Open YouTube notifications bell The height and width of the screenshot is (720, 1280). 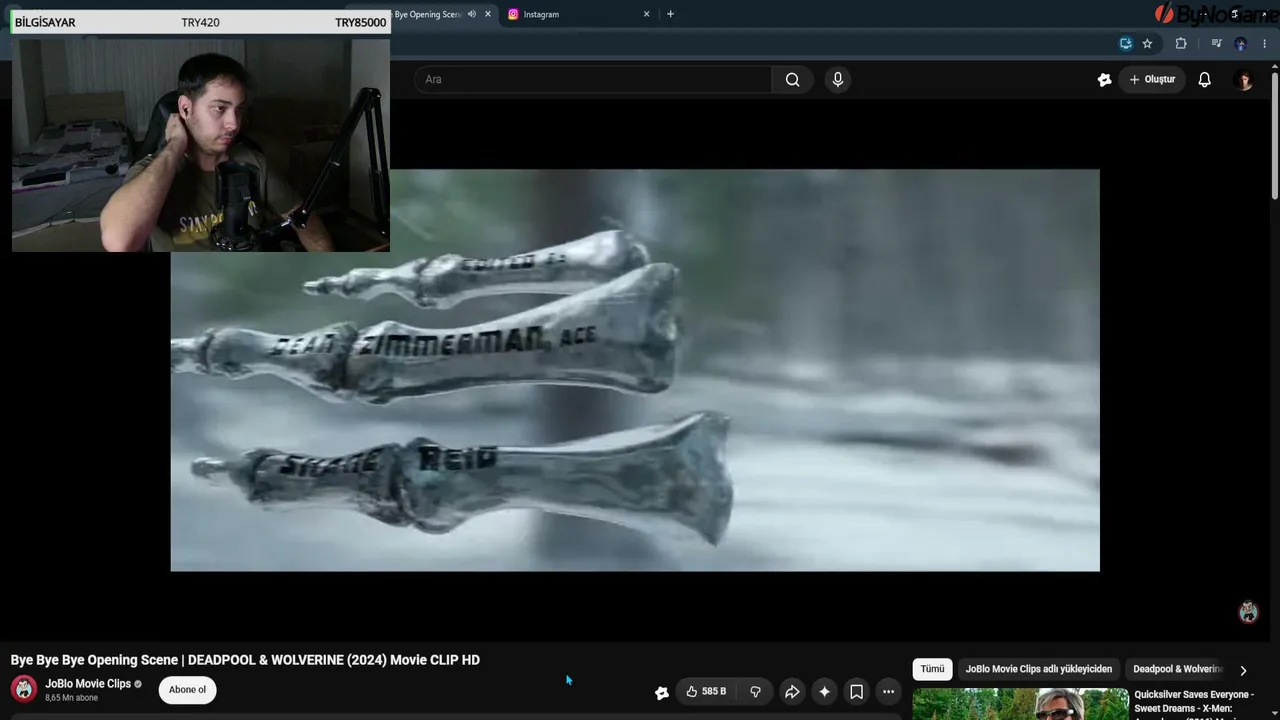point(1205,80)
